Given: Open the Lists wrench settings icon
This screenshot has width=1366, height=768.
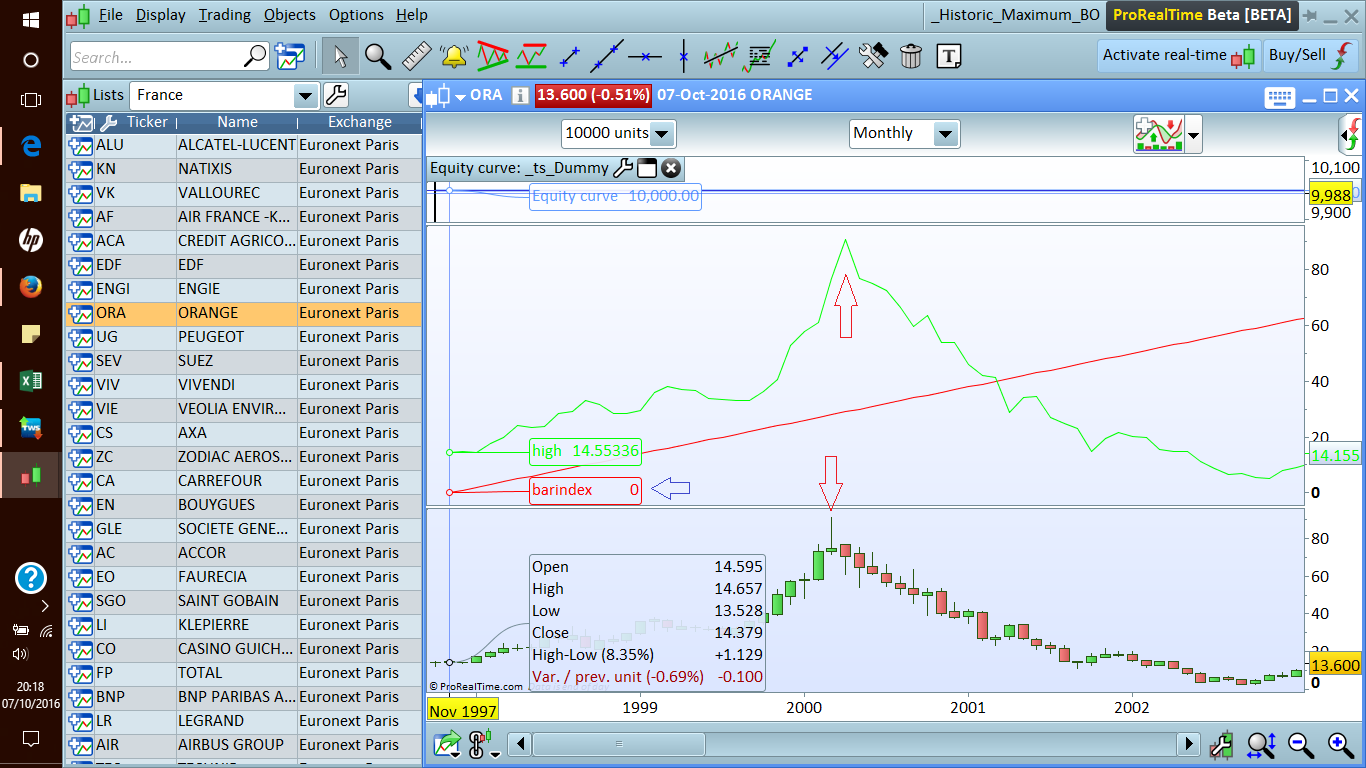Looking at the screenshot, I should [x=336, y=95].
